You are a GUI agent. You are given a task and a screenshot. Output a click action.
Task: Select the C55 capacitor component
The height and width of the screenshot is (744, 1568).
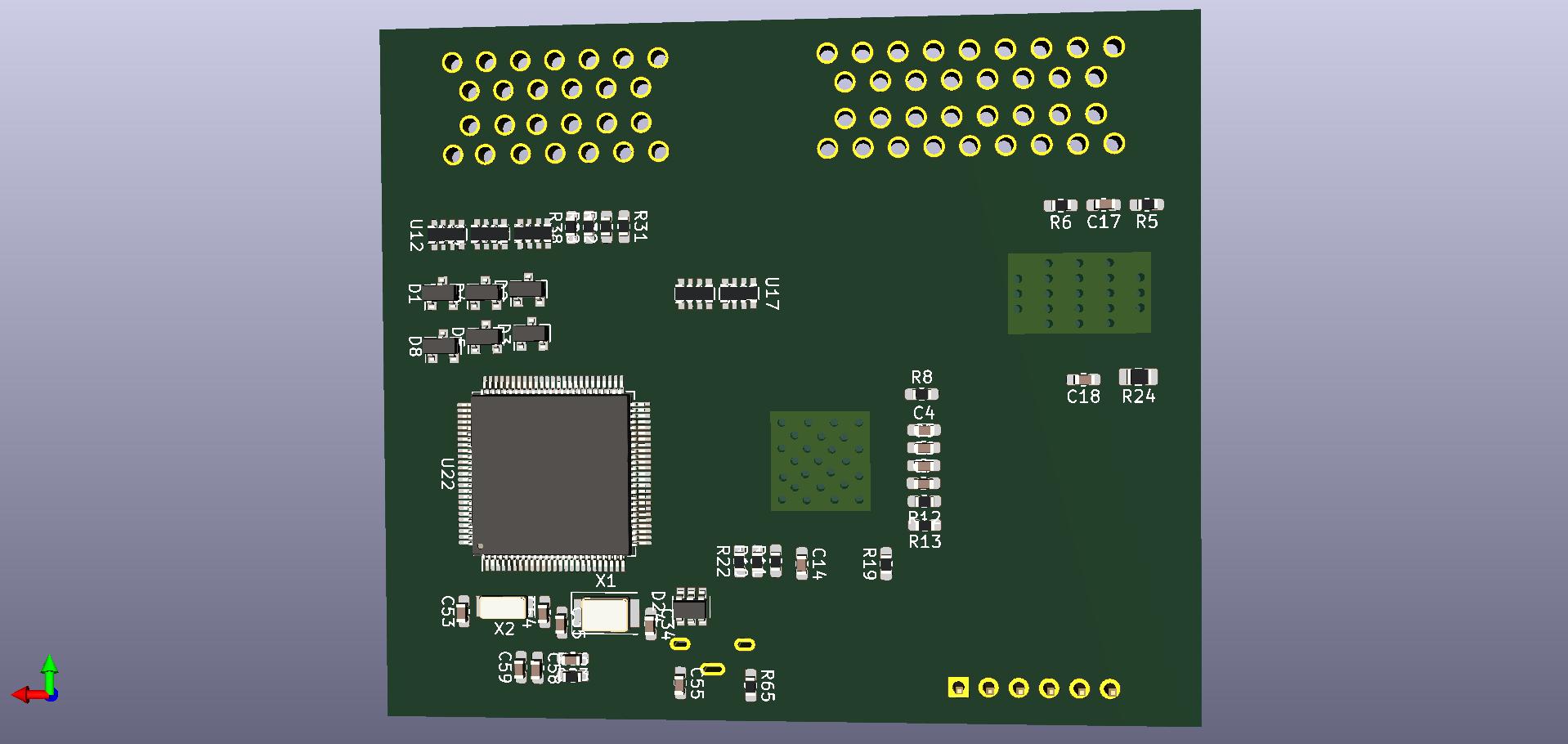[x=680, y=683]
